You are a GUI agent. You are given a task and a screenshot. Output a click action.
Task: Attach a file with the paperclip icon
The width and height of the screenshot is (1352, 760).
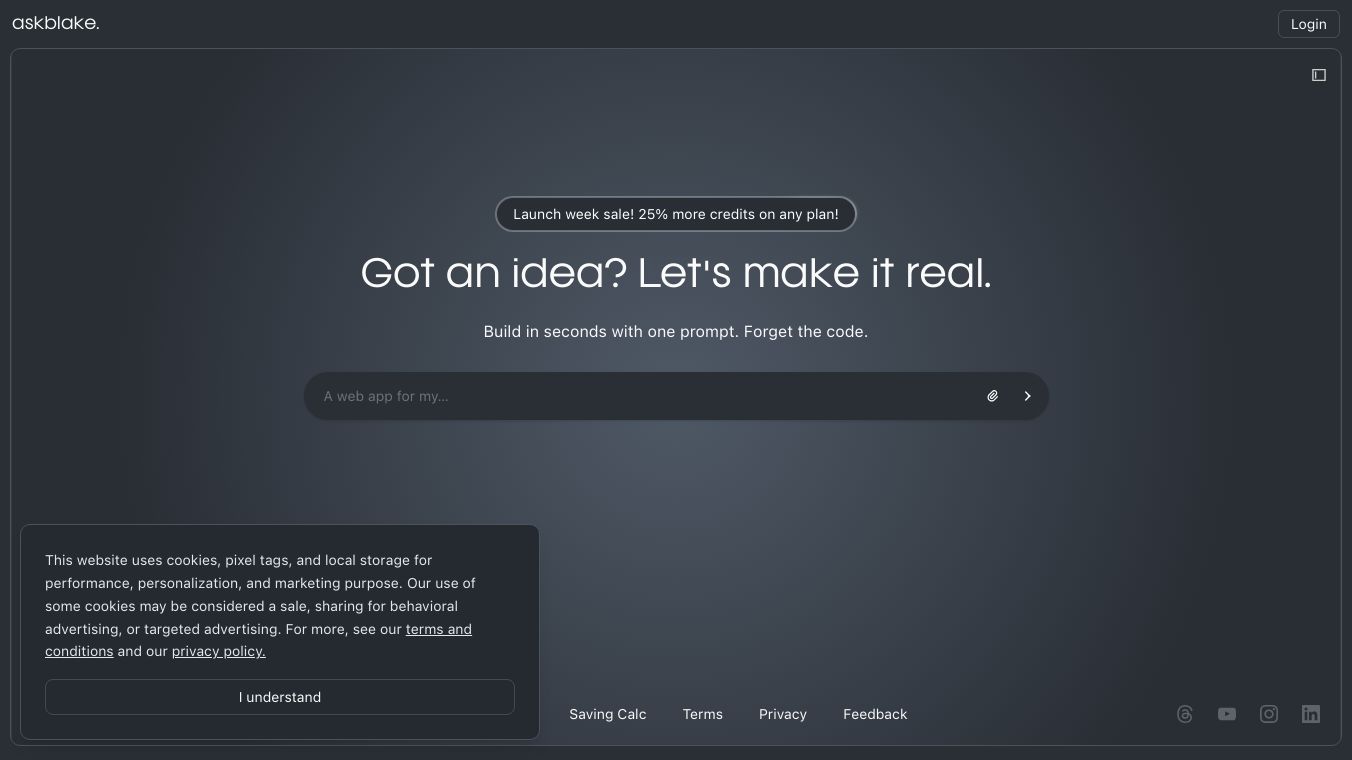992,396
